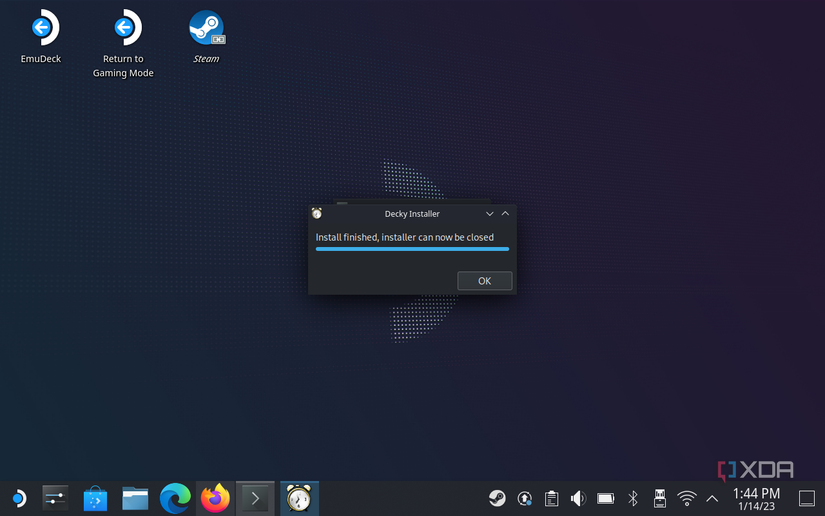Maximize Decky Installer with the up chevron
This screenshot has height=516, width=825.
click(505, 214)
